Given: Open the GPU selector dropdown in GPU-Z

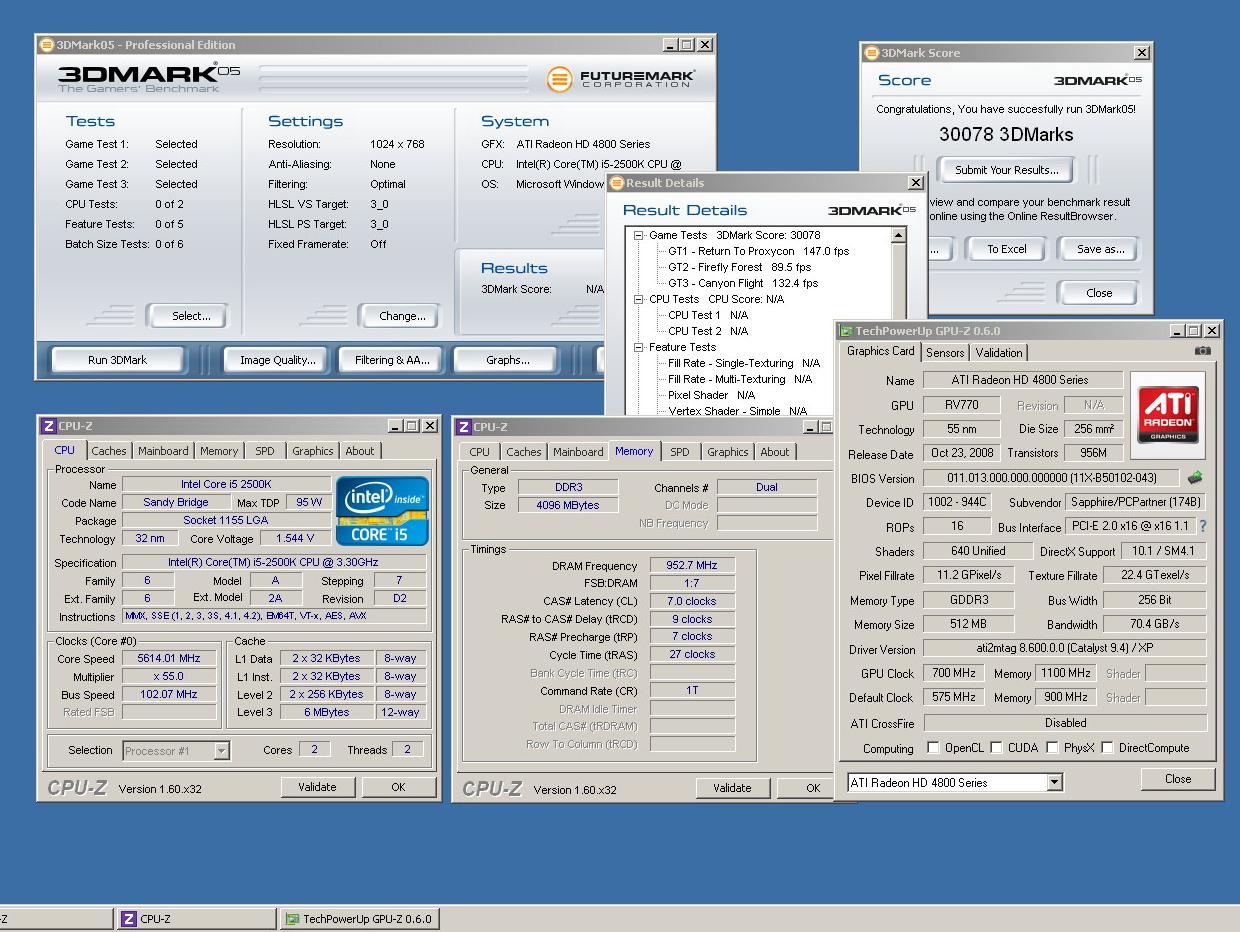Looking at the screenshot, I should click(1054, 783).
